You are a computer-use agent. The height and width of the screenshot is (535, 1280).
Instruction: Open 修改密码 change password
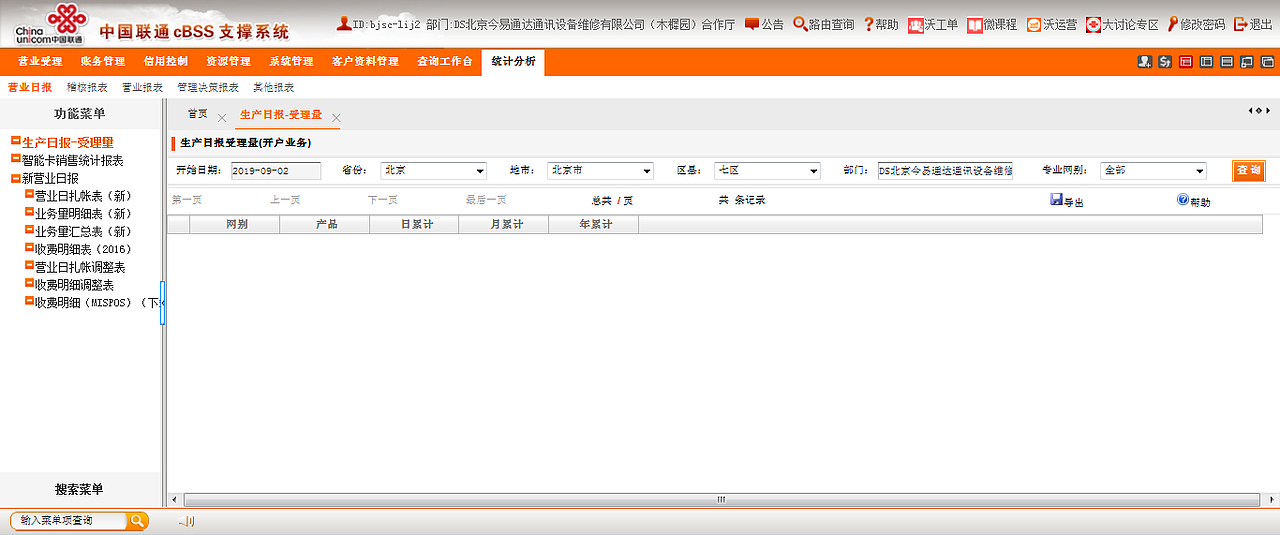(x=1195, y=24)
